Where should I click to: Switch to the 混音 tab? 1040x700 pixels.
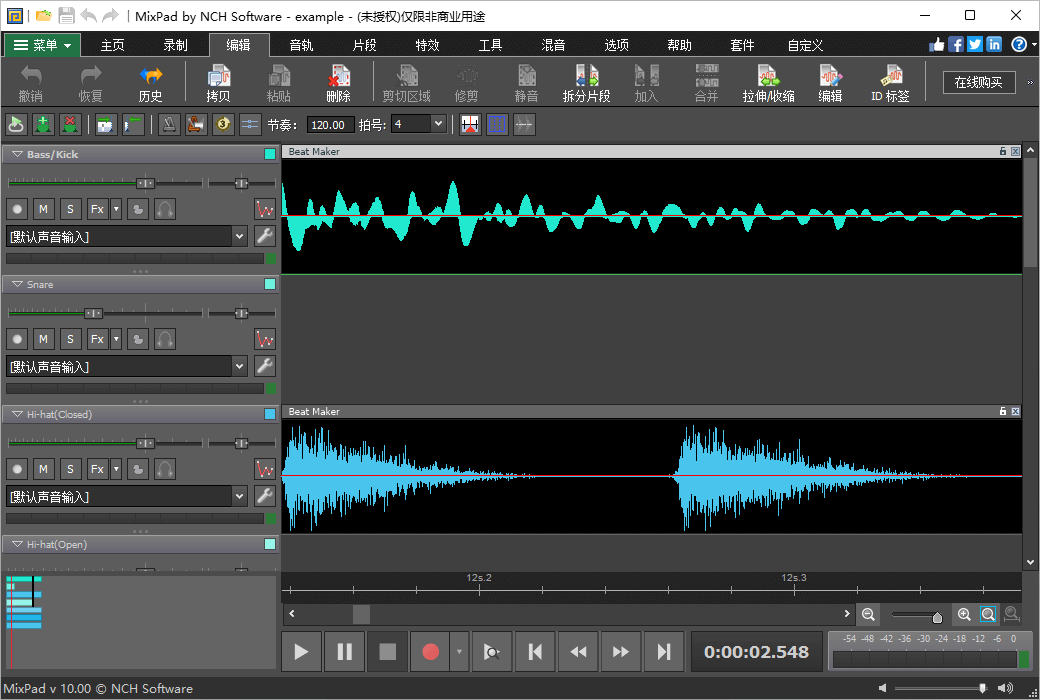[x=553, y=45]
